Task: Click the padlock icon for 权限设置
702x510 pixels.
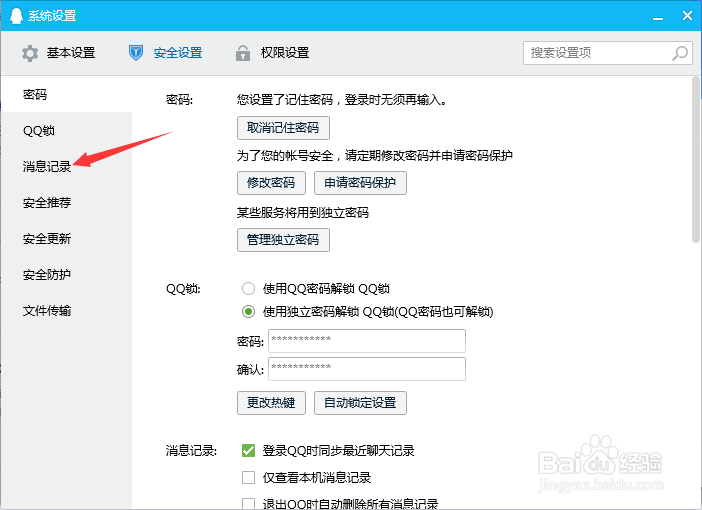Action: click(243, 53)
